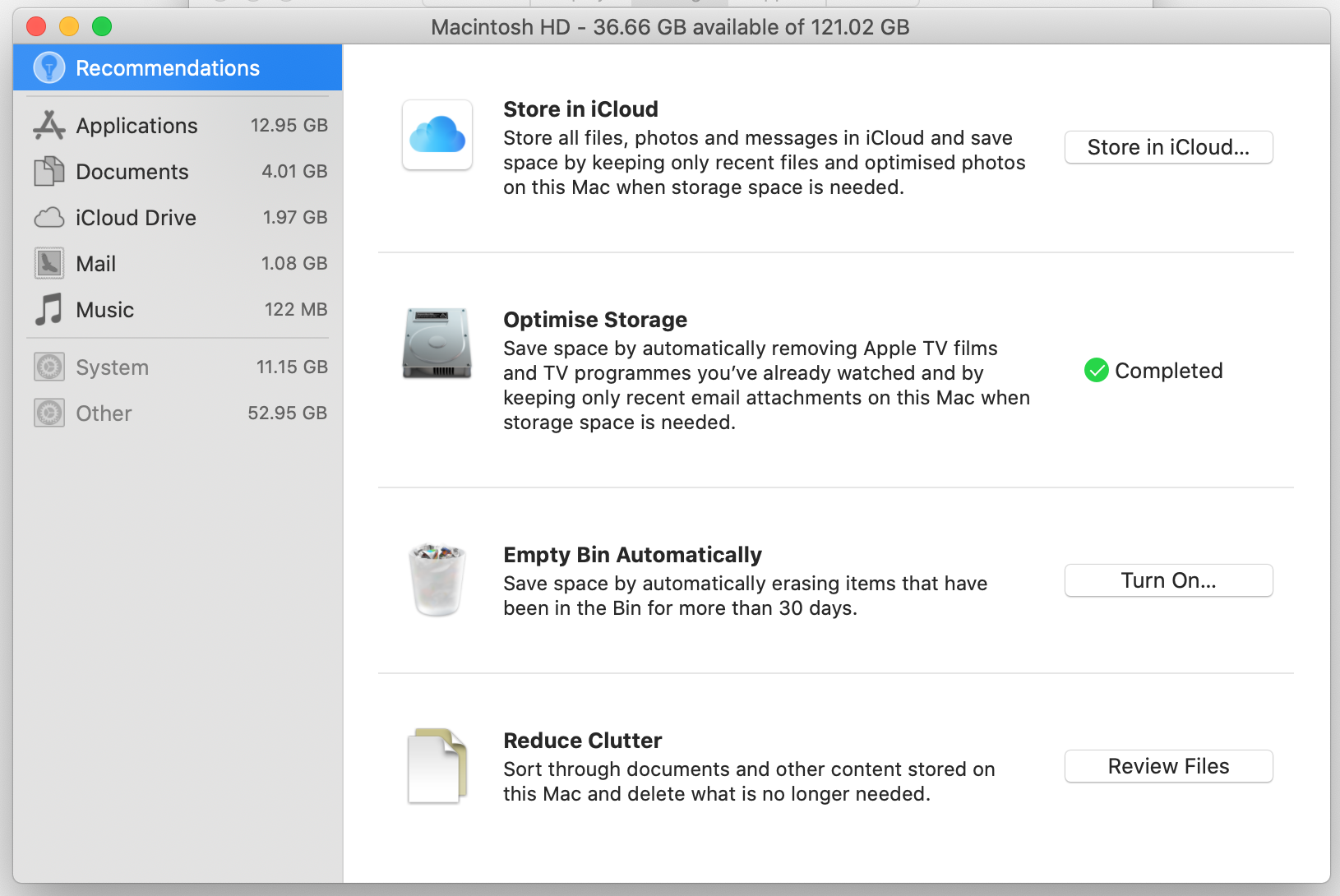Viewport: 1340px width, 896px height.
Task: Click the Documents sidebar icon
Action: (49, 171)
